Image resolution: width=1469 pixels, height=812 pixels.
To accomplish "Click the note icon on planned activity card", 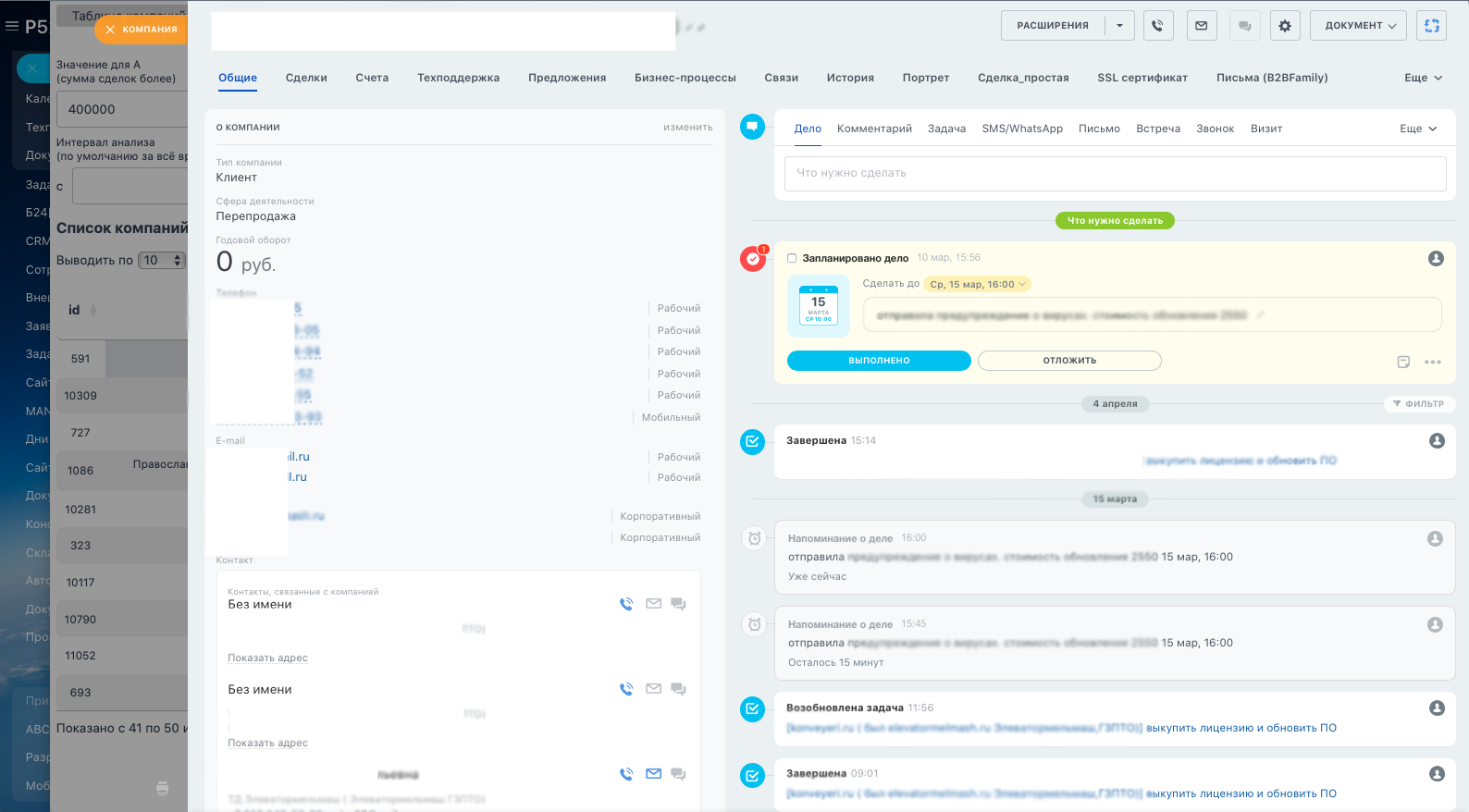I will 1403,362.
